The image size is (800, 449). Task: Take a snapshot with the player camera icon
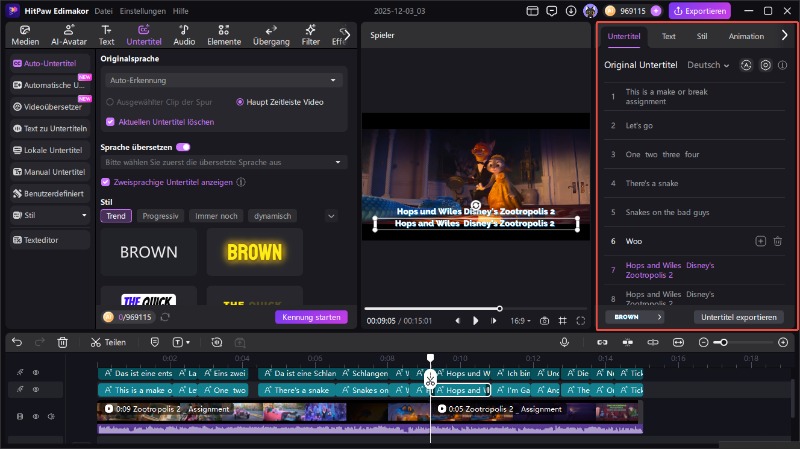pyautogui.click(x=544, y=321)
